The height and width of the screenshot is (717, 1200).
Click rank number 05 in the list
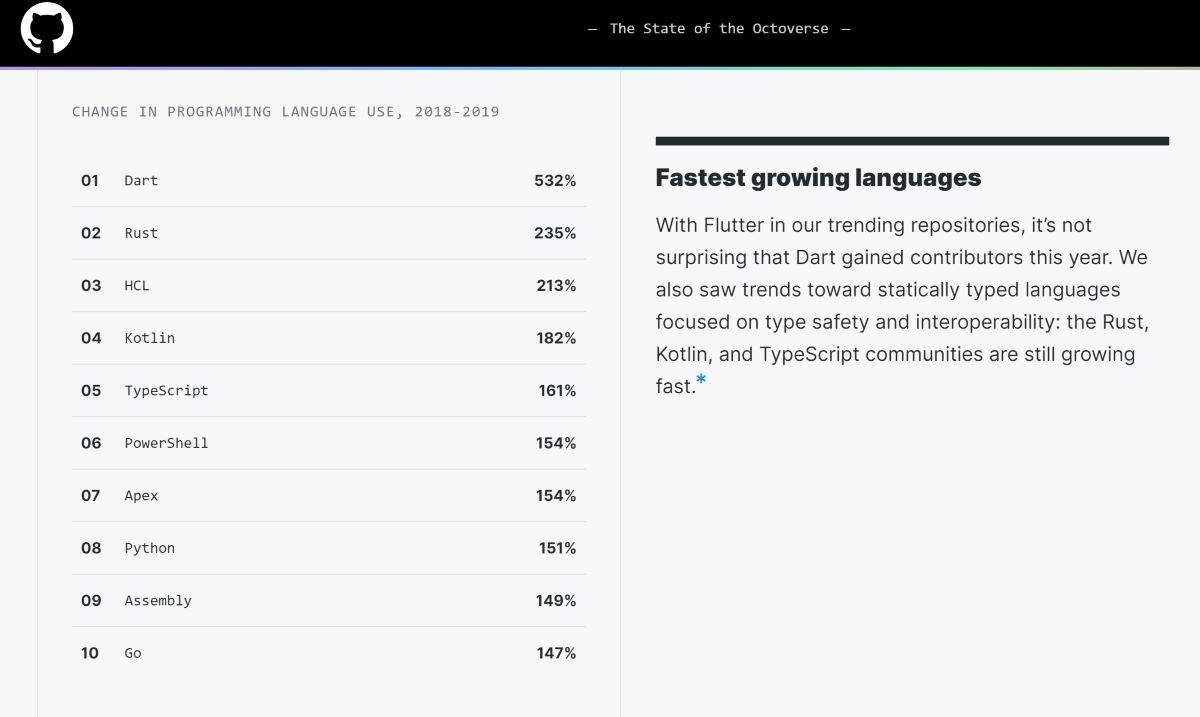(91, 390)
